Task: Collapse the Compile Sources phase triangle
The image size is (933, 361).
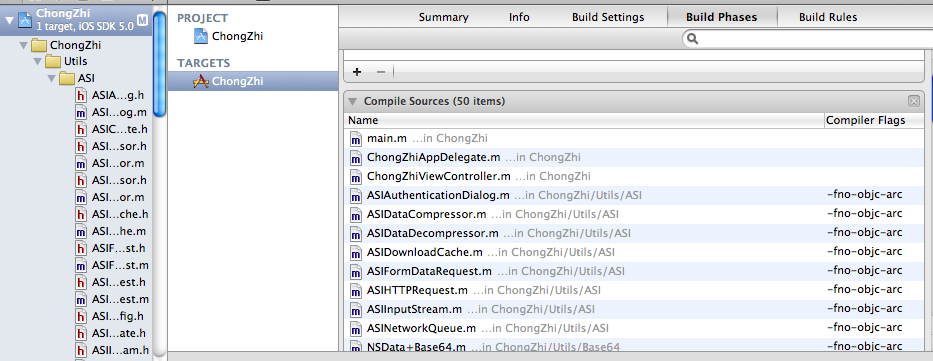Action: (x=353, y=101)
